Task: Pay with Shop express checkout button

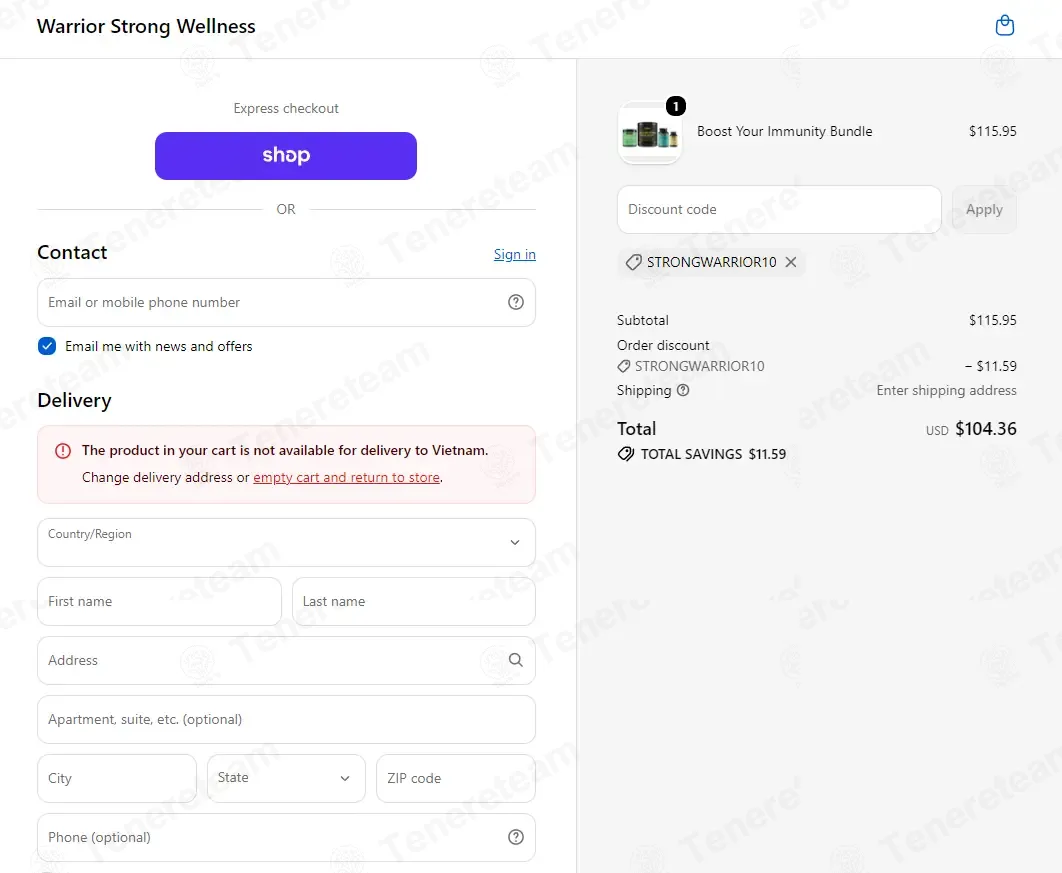Action: click(286, 156)
